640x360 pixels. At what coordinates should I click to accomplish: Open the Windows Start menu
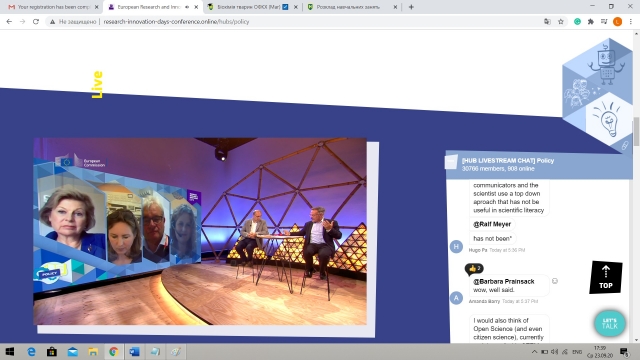(9, 351)
